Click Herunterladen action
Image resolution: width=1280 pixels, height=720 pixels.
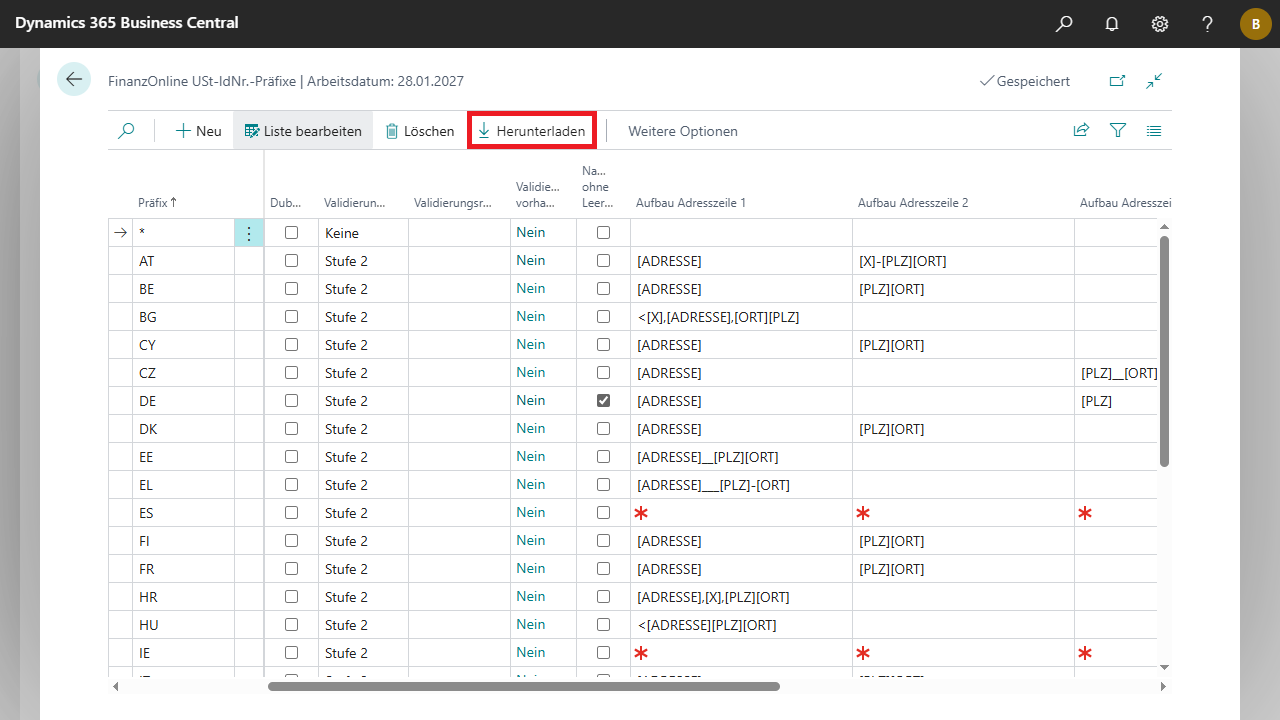[532, 131]
